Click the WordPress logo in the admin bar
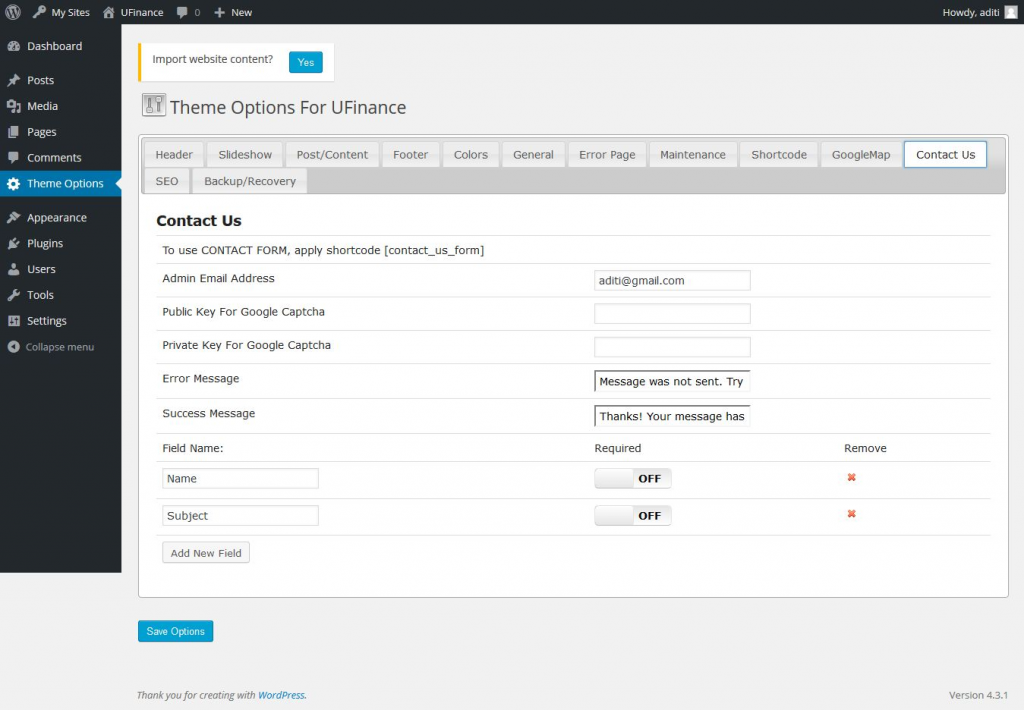 point(13,11)
